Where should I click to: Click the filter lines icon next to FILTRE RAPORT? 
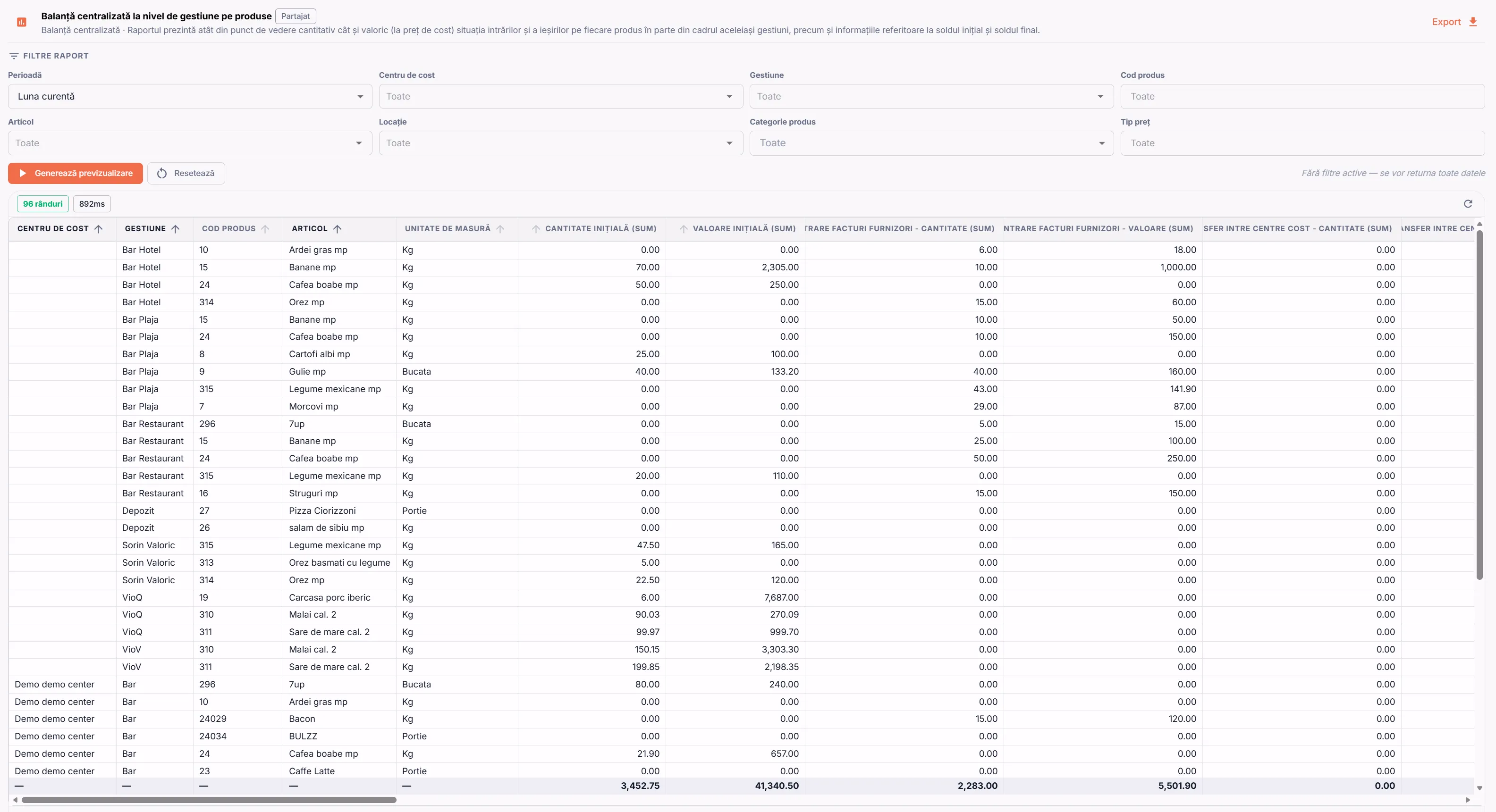click(14, 56)
